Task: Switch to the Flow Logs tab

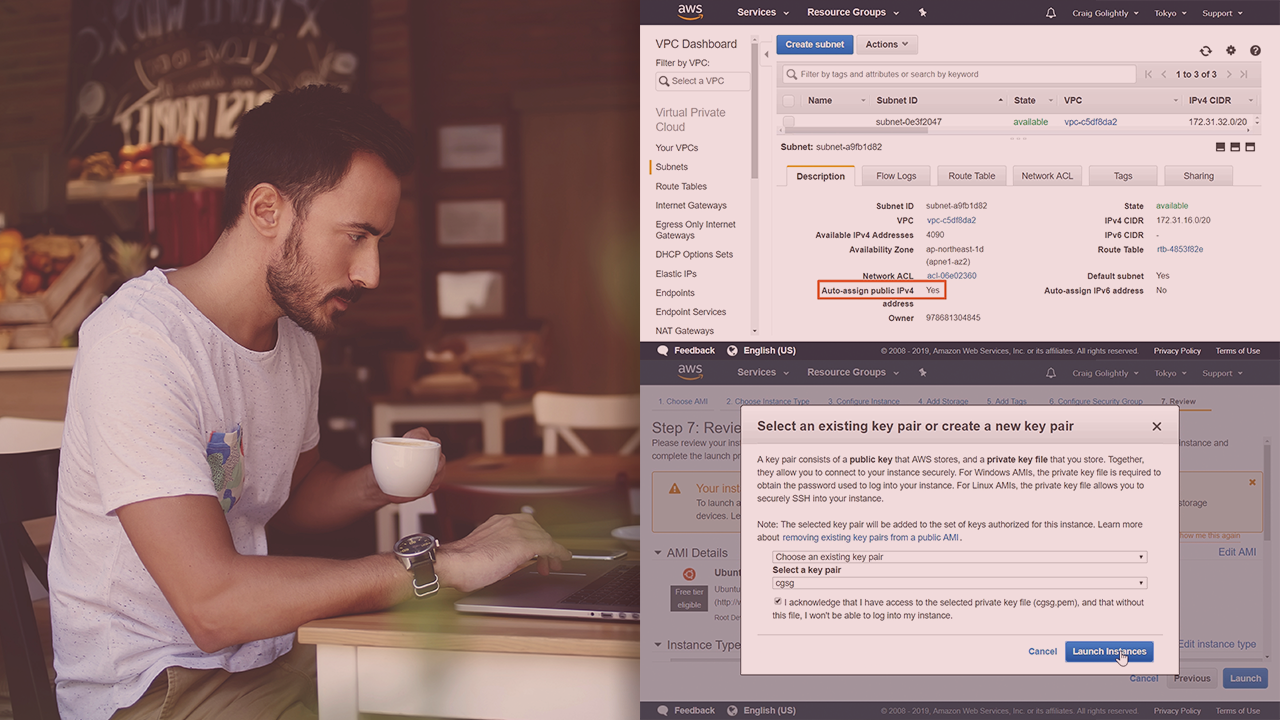Action: click(896, 176)
